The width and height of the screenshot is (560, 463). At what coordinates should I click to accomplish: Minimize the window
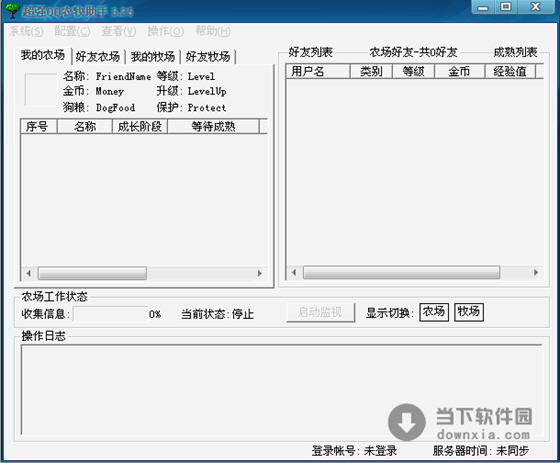(483, 7)
